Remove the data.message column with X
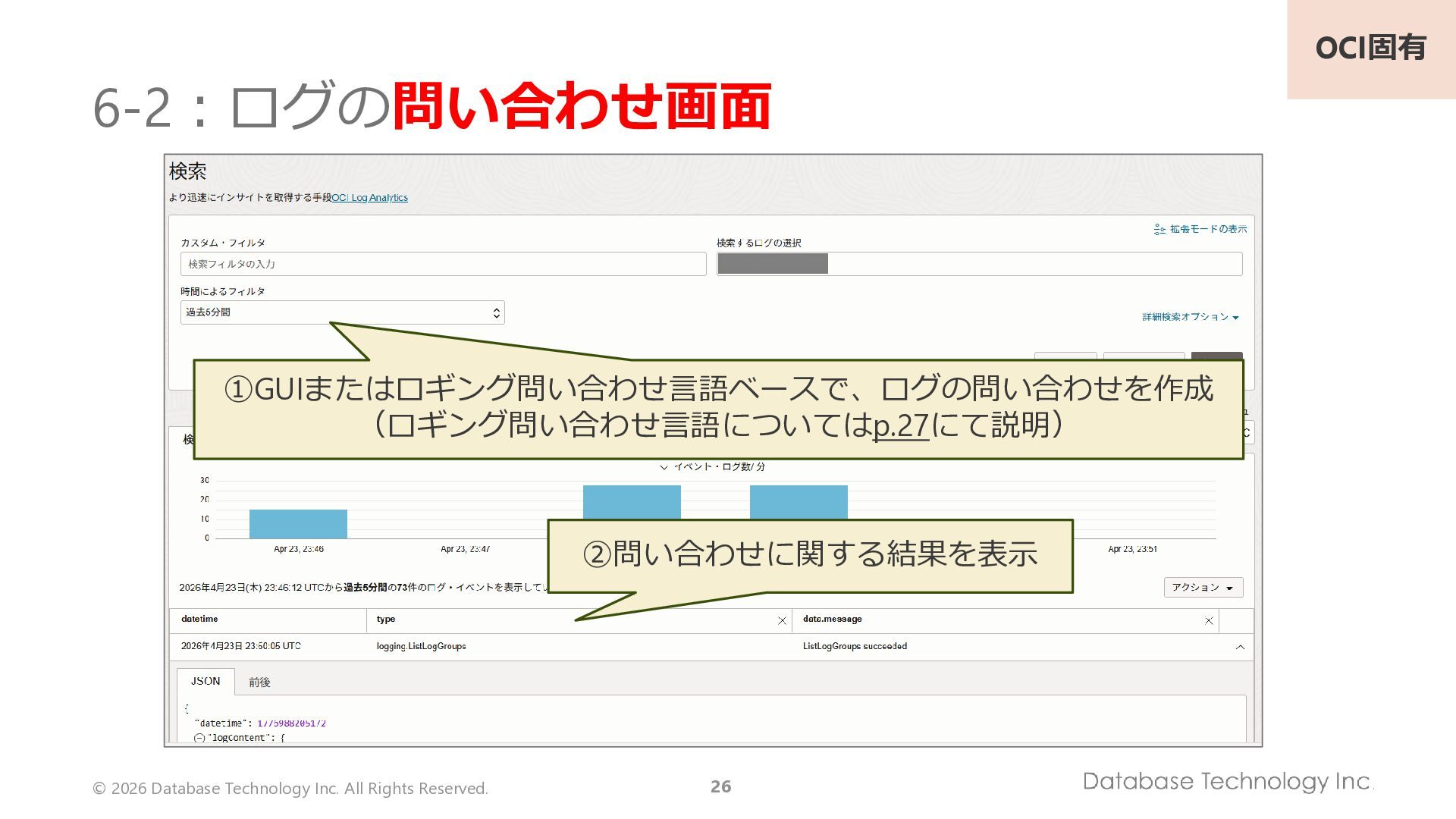The image size is (1456, 819). [x=1209, y=620]
